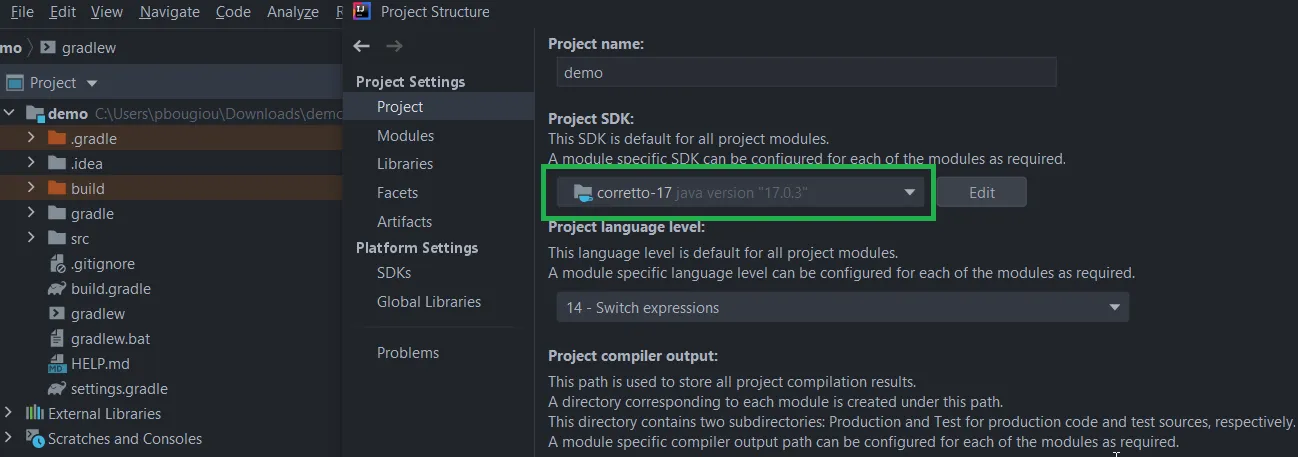
Task: Open the Navigate menu
Action: click(x=169, y=12)
